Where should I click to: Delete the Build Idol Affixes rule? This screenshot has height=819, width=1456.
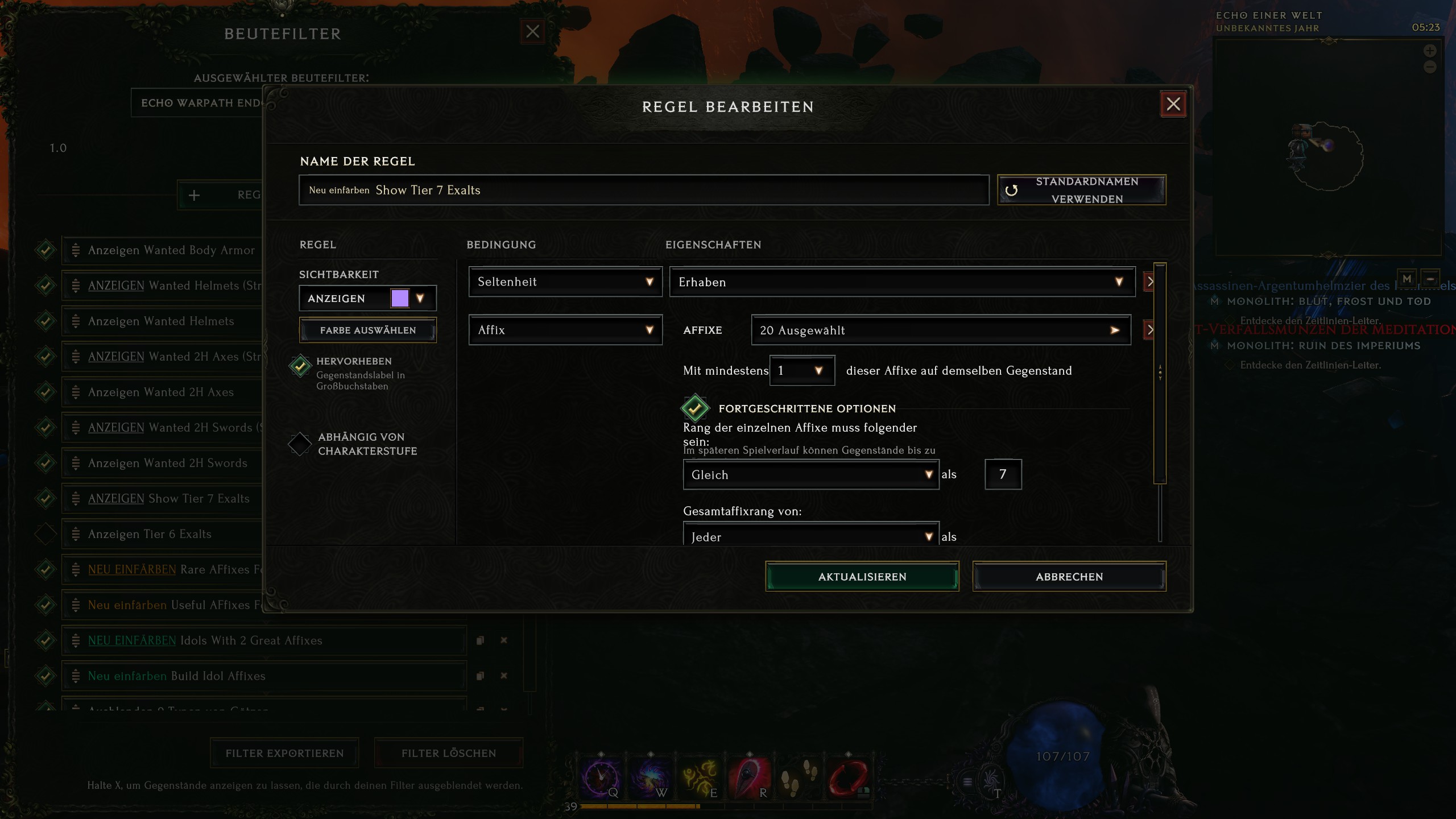[x=503, y=676]
